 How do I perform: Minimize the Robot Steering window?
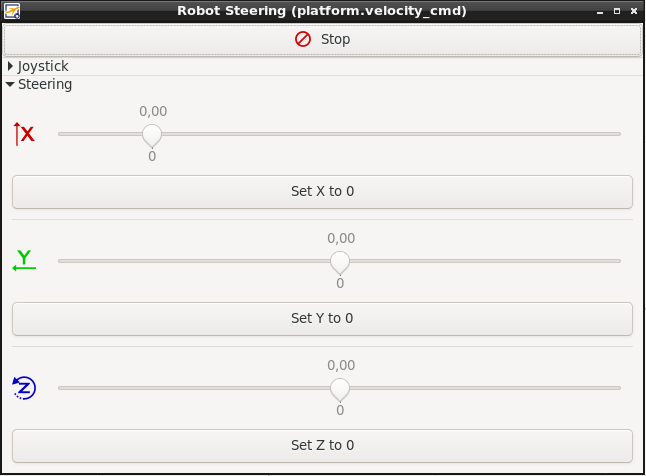click(598, 11)
